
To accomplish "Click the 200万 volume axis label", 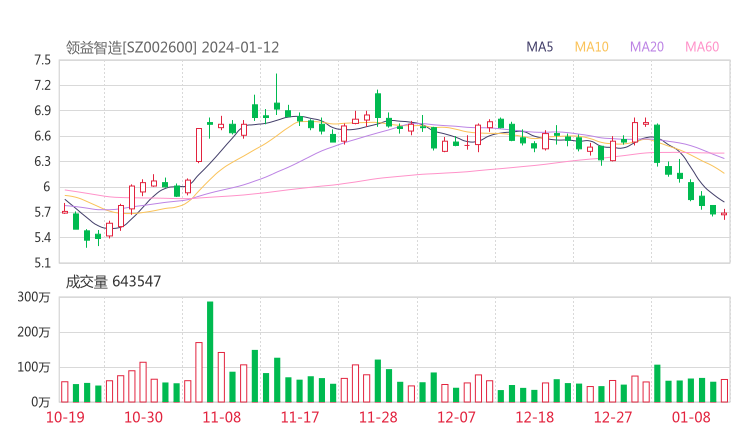I will [34, 332].
